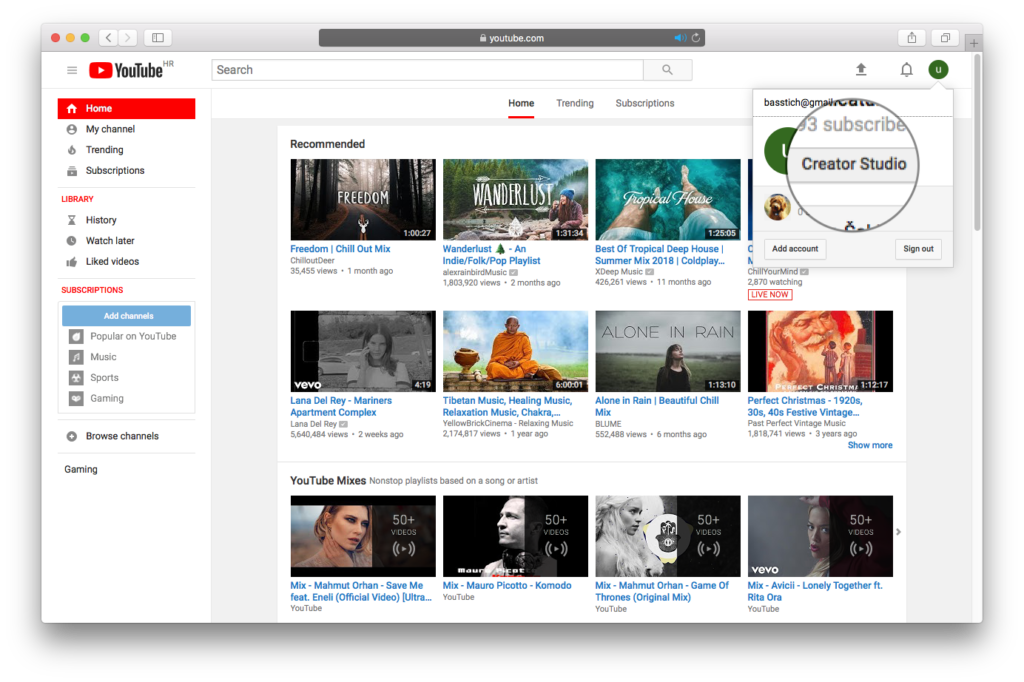Click the search magnifier button
Image resolution: width=1024 pixels, height=682 pixels.
[667, 70]
